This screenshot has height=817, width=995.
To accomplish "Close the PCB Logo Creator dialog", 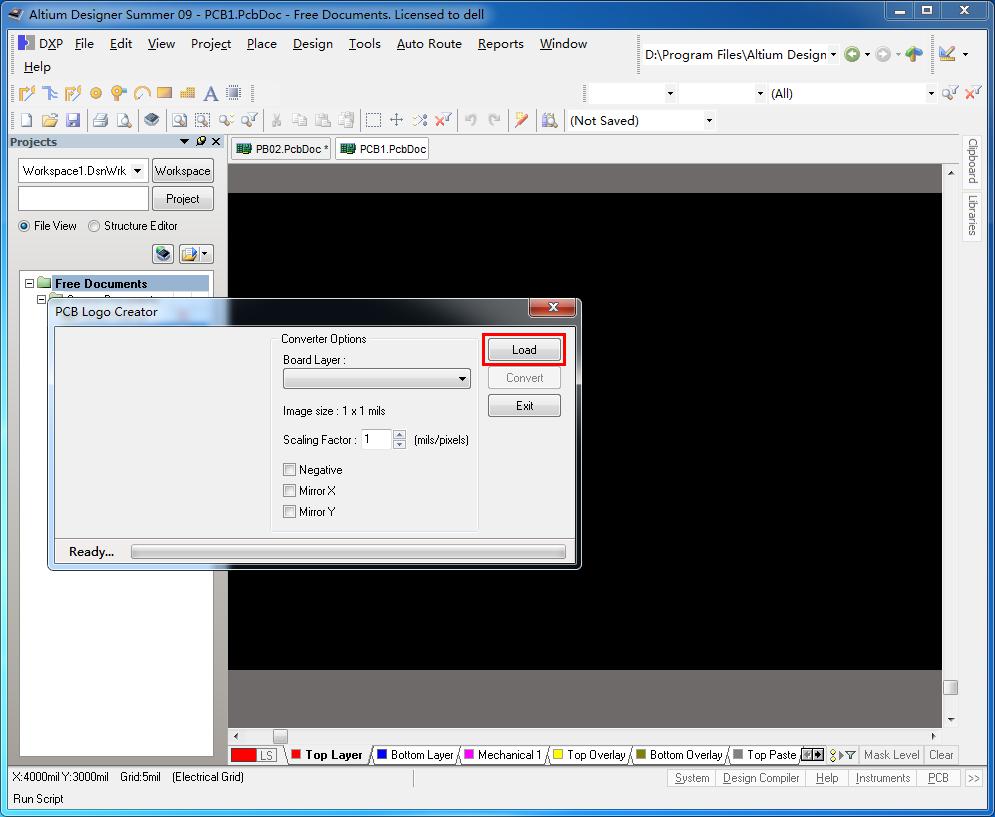I will coord(553,307).
